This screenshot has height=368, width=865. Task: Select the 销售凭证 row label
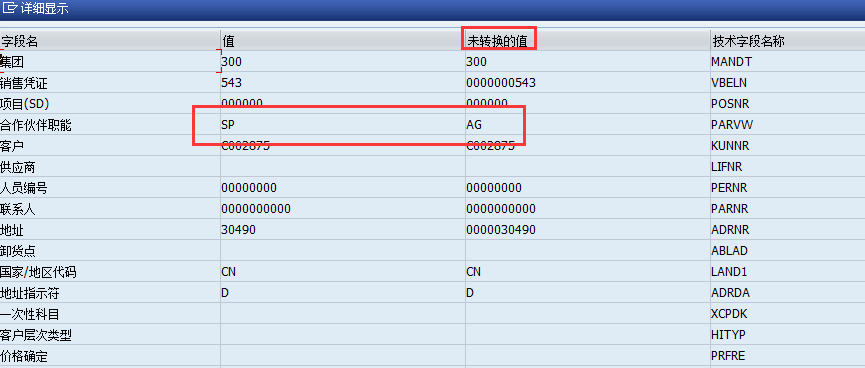coord(24,83)
